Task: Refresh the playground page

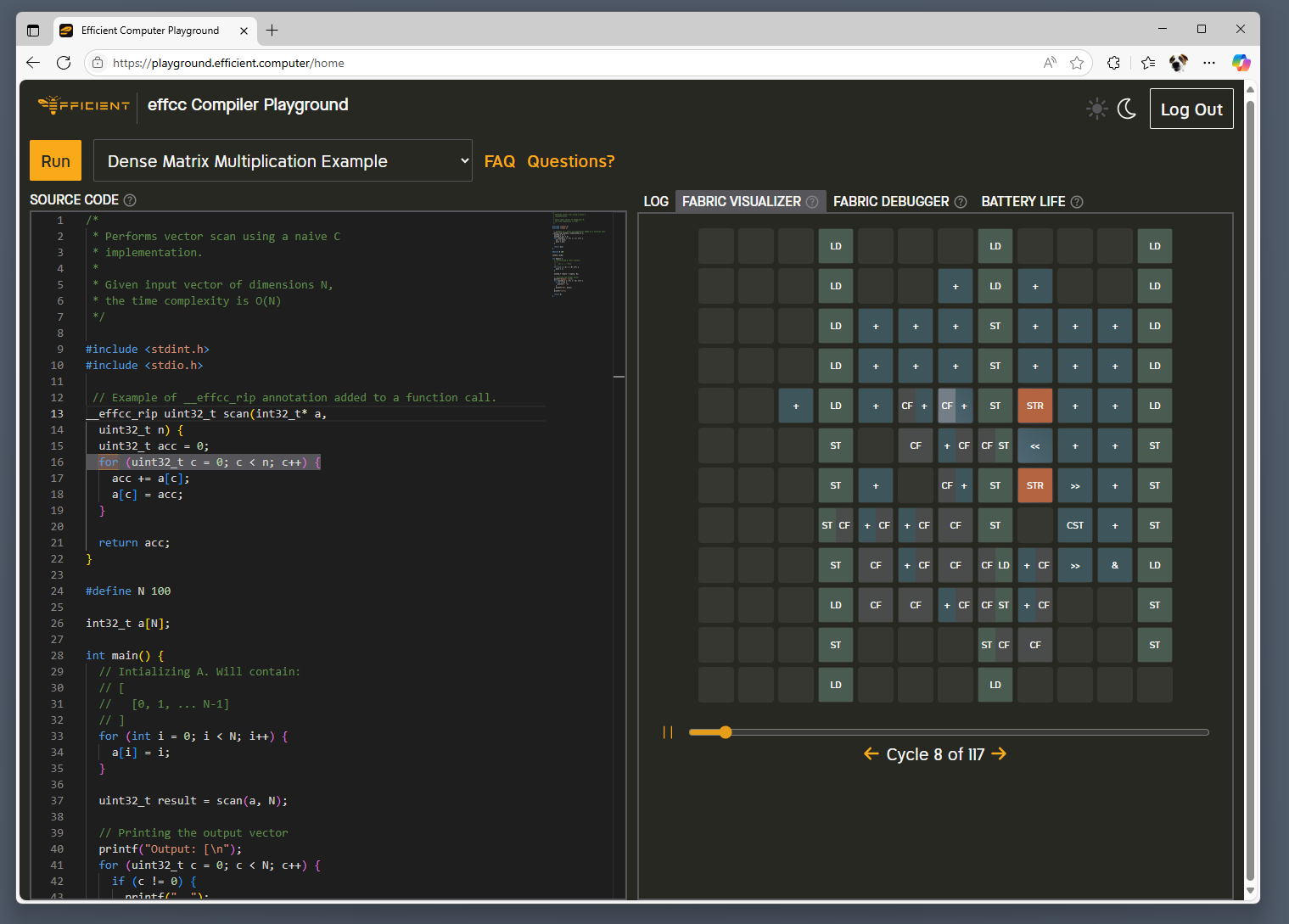Action: tap(64, 63)
